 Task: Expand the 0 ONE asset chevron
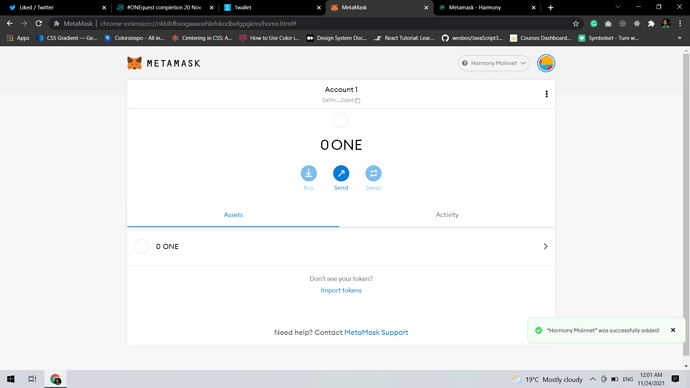[x=545, y=246]
